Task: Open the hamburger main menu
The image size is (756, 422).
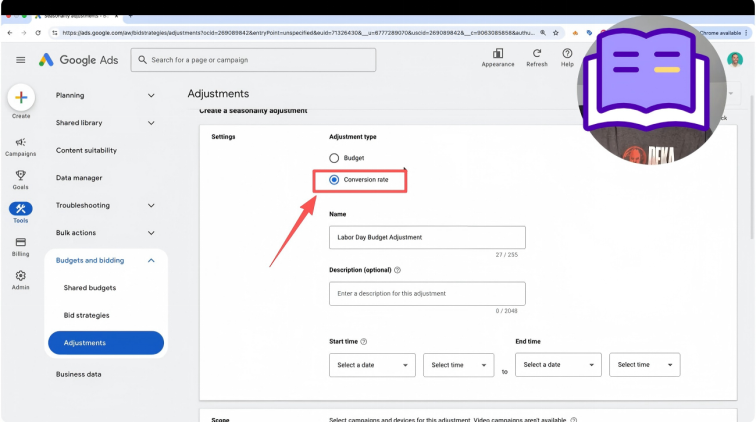Action: pyautogui.click(x=20, y=60)
